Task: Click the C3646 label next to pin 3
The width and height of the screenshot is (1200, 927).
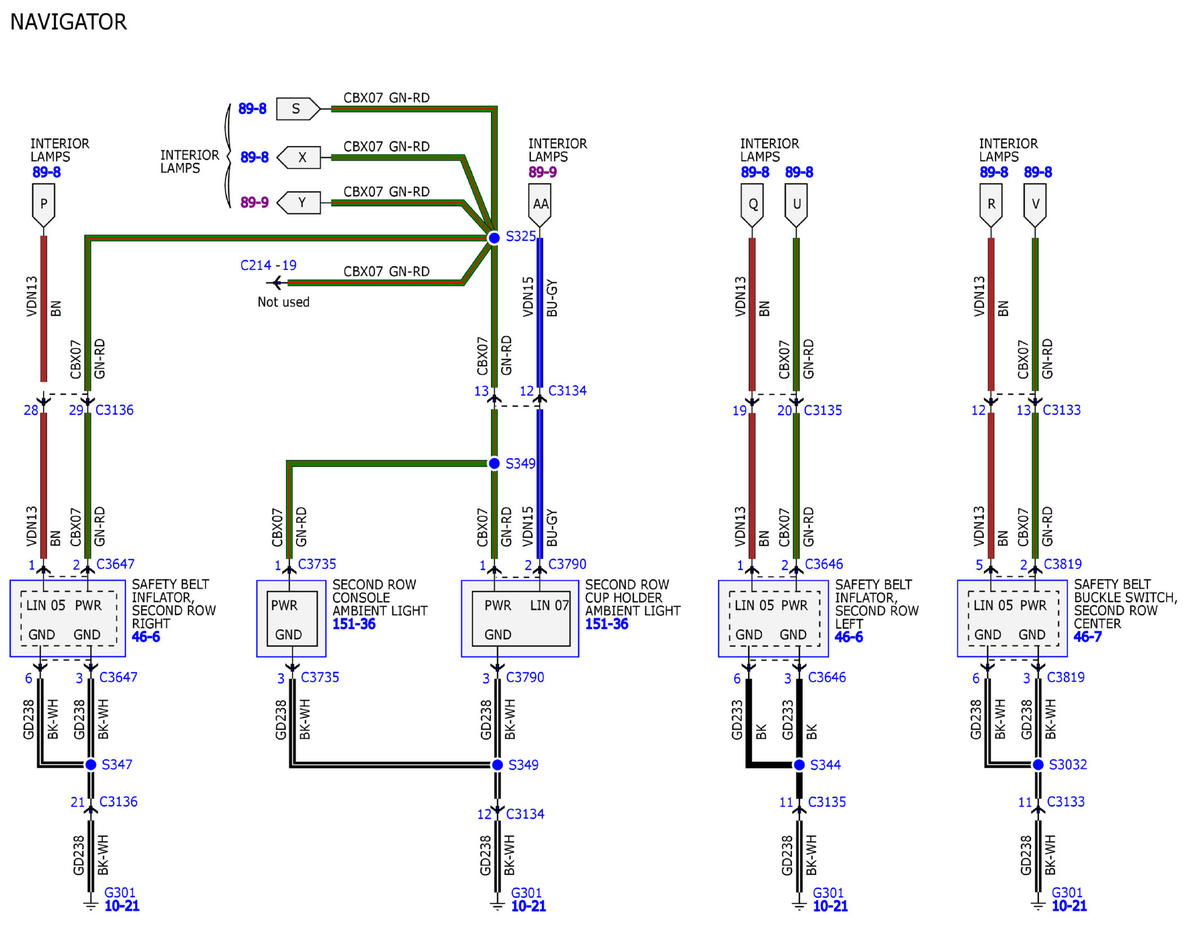Action: [x=825, y=677]
